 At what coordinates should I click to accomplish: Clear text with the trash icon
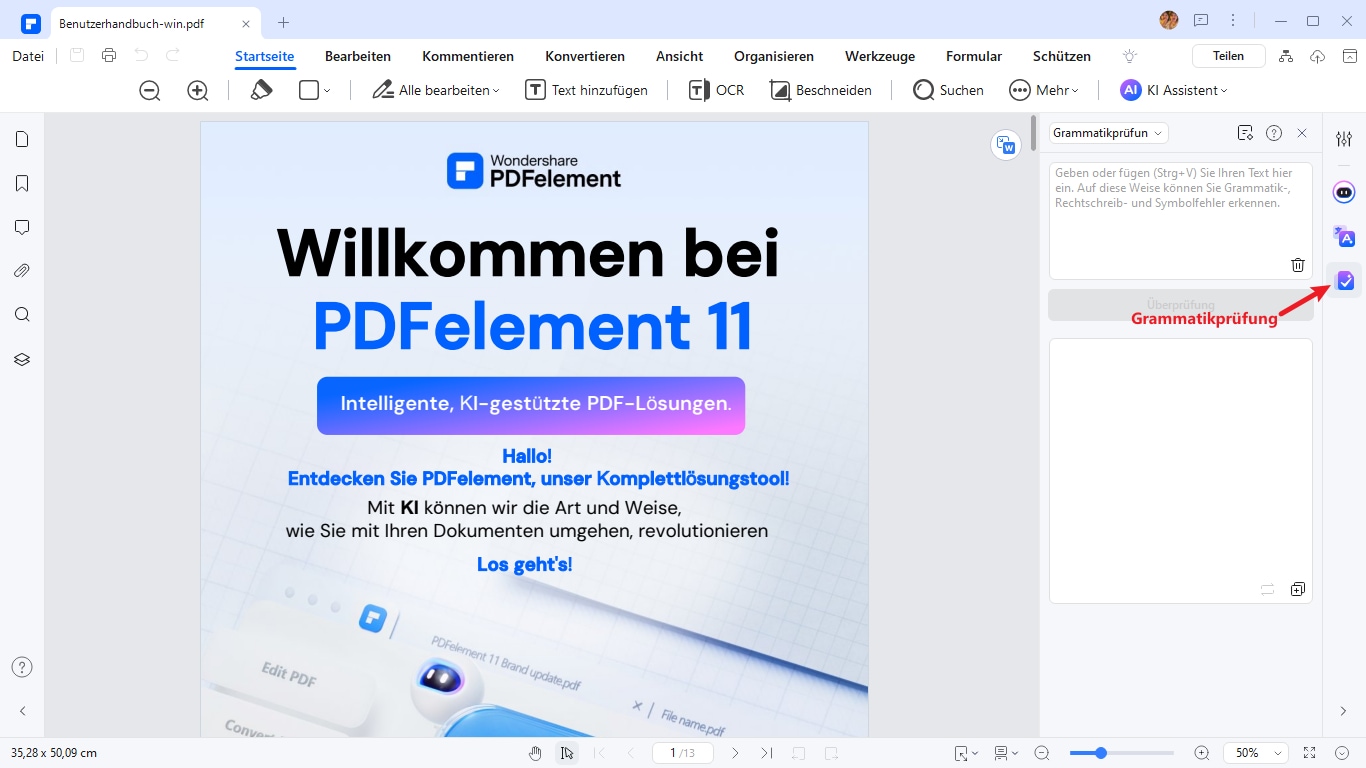(x=1298, y=265)
